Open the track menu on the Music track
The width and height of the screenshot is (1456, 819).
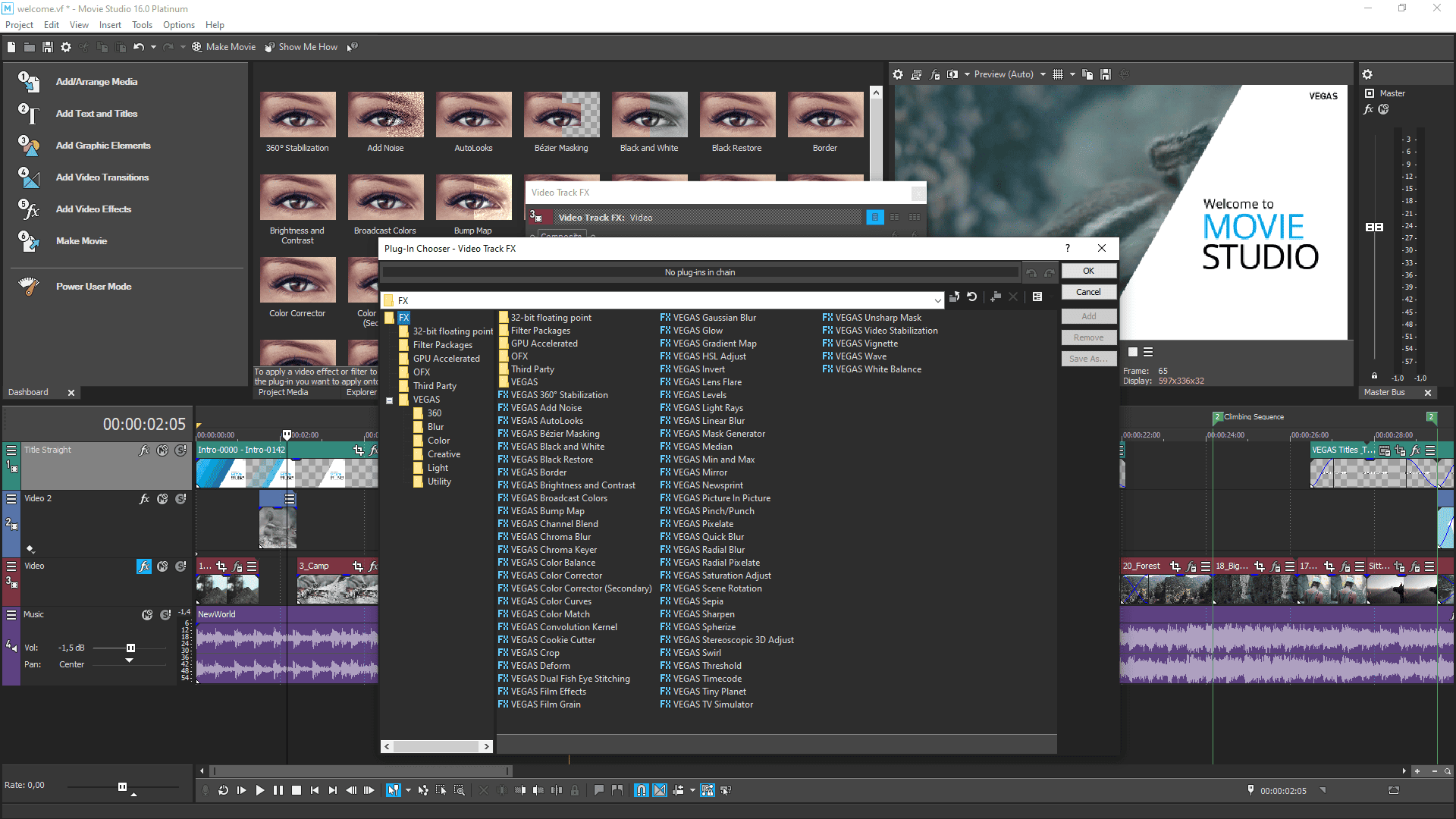point(11,615)
